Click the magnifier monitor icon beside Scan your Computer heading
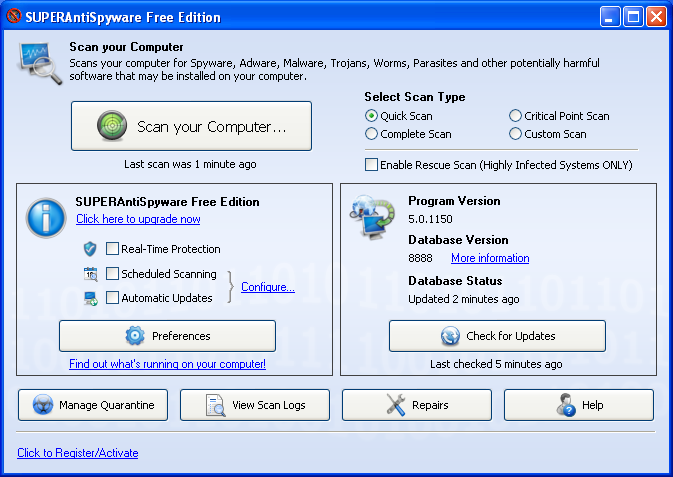Image resolution: width=673 pixels, height=477 pixels. pos(40,64)
